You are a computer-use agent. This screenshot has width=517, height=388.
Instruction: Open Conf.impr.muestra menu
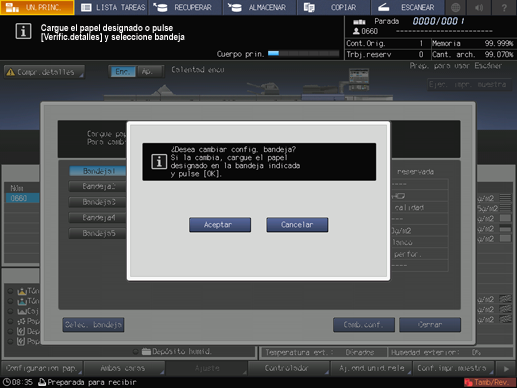[x=453, y=368]
